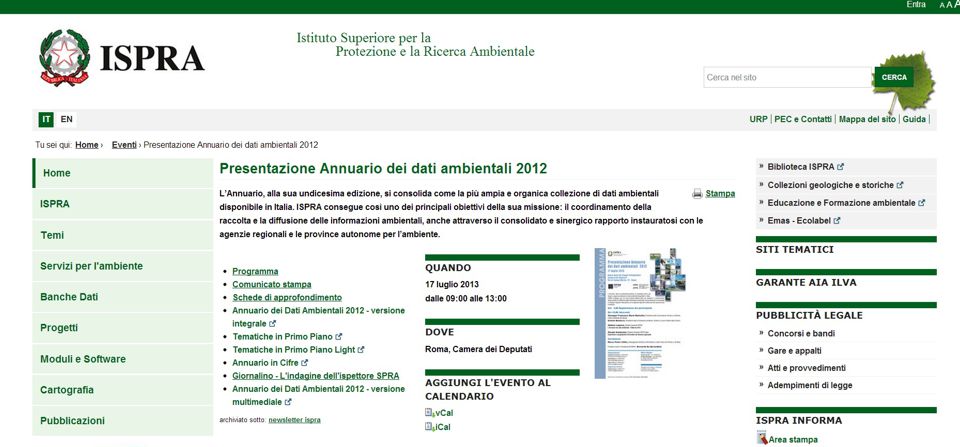The width and height of the screenshot is (960, 447).
Task: Open the Comunicato stampa link
Action: [272, 285]
